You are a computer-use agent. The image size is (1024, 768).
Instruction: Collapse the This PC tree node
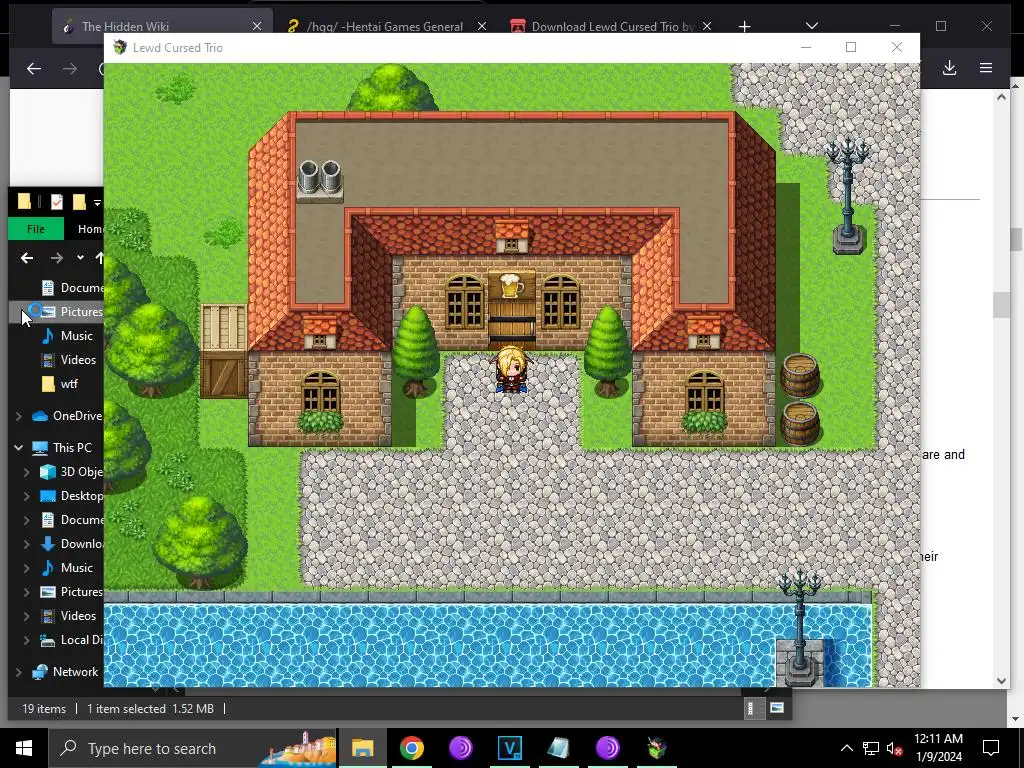point(18,447)
